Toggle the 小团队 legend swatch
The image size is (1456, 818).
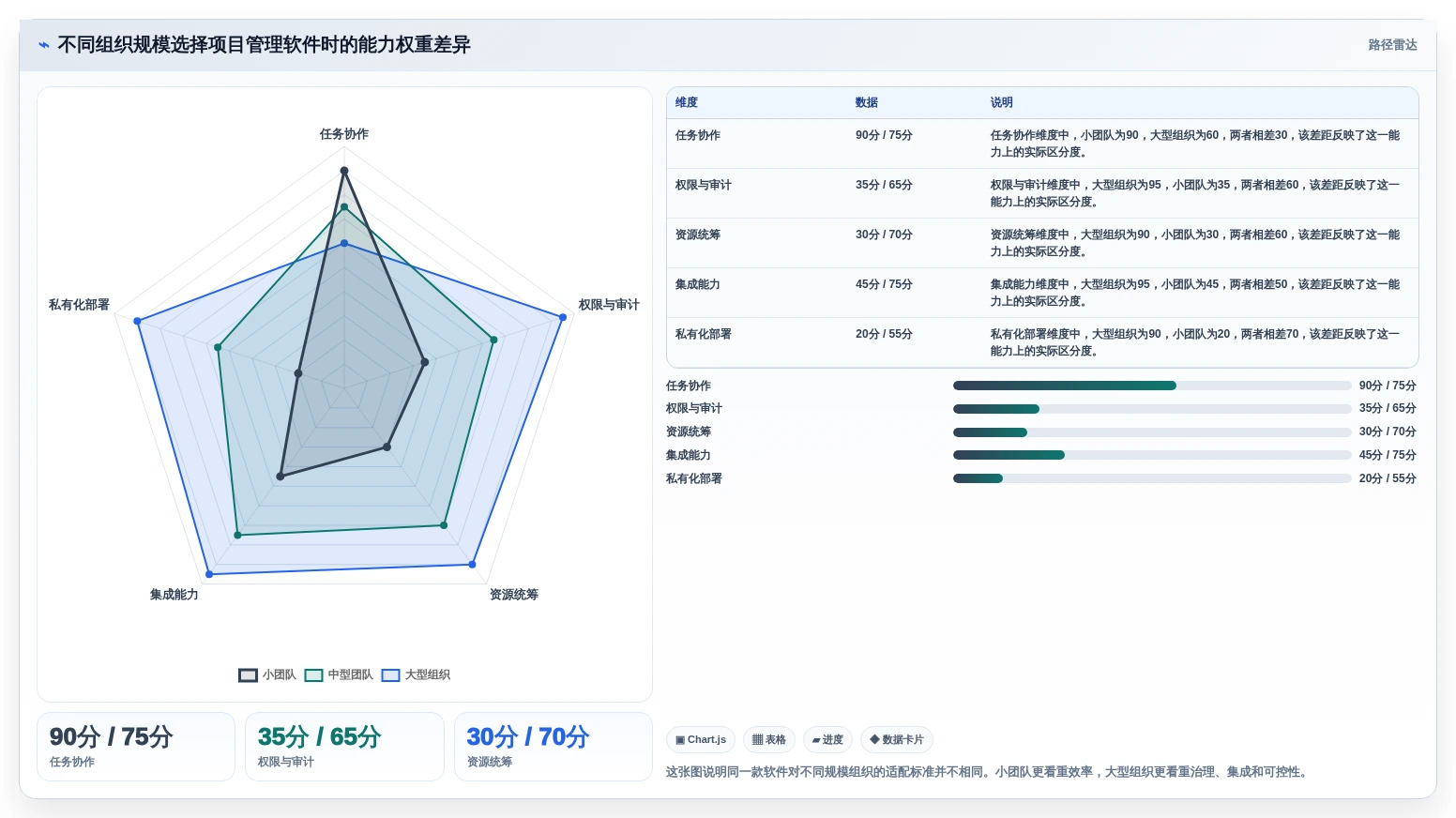click(248, 675)
